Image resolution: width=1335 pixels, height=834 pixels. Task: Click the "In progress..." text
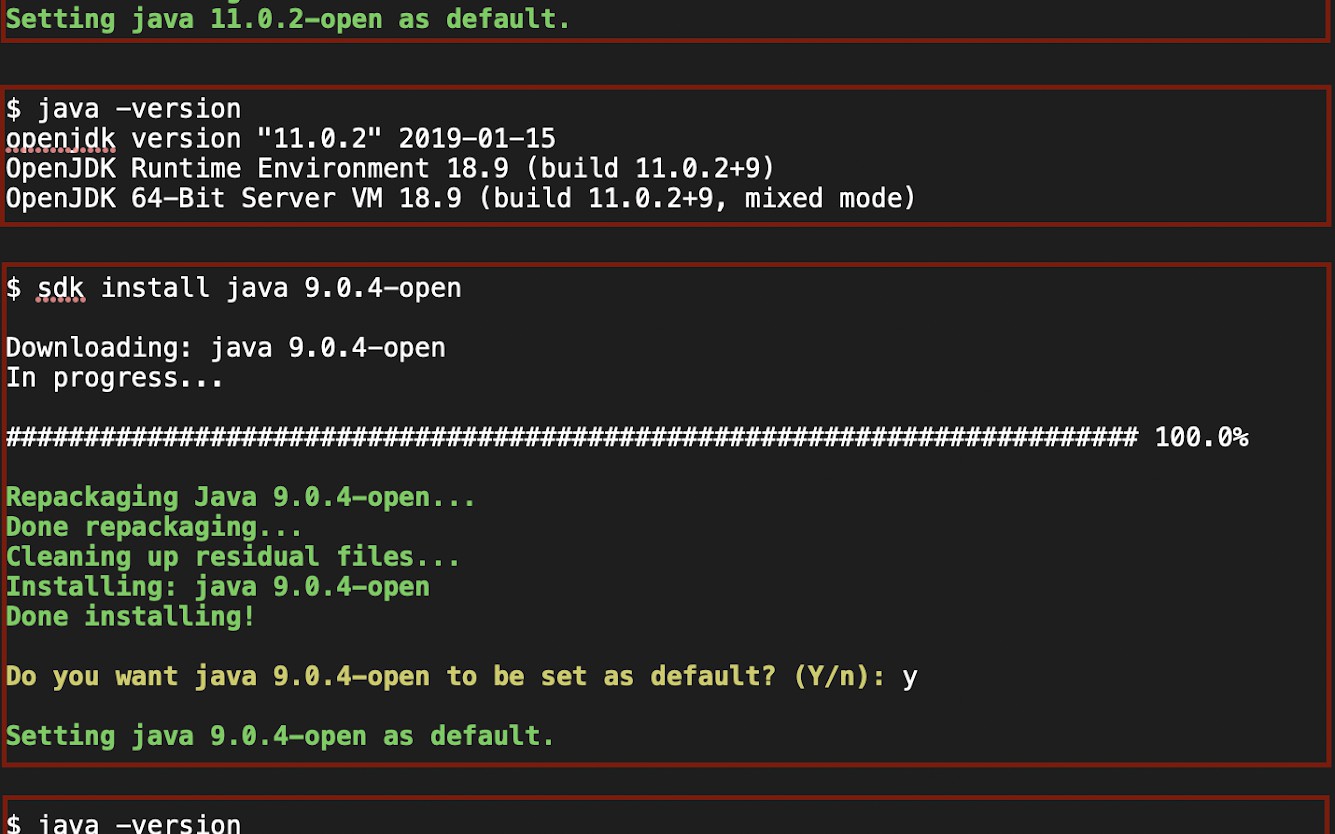coord(114,378)
